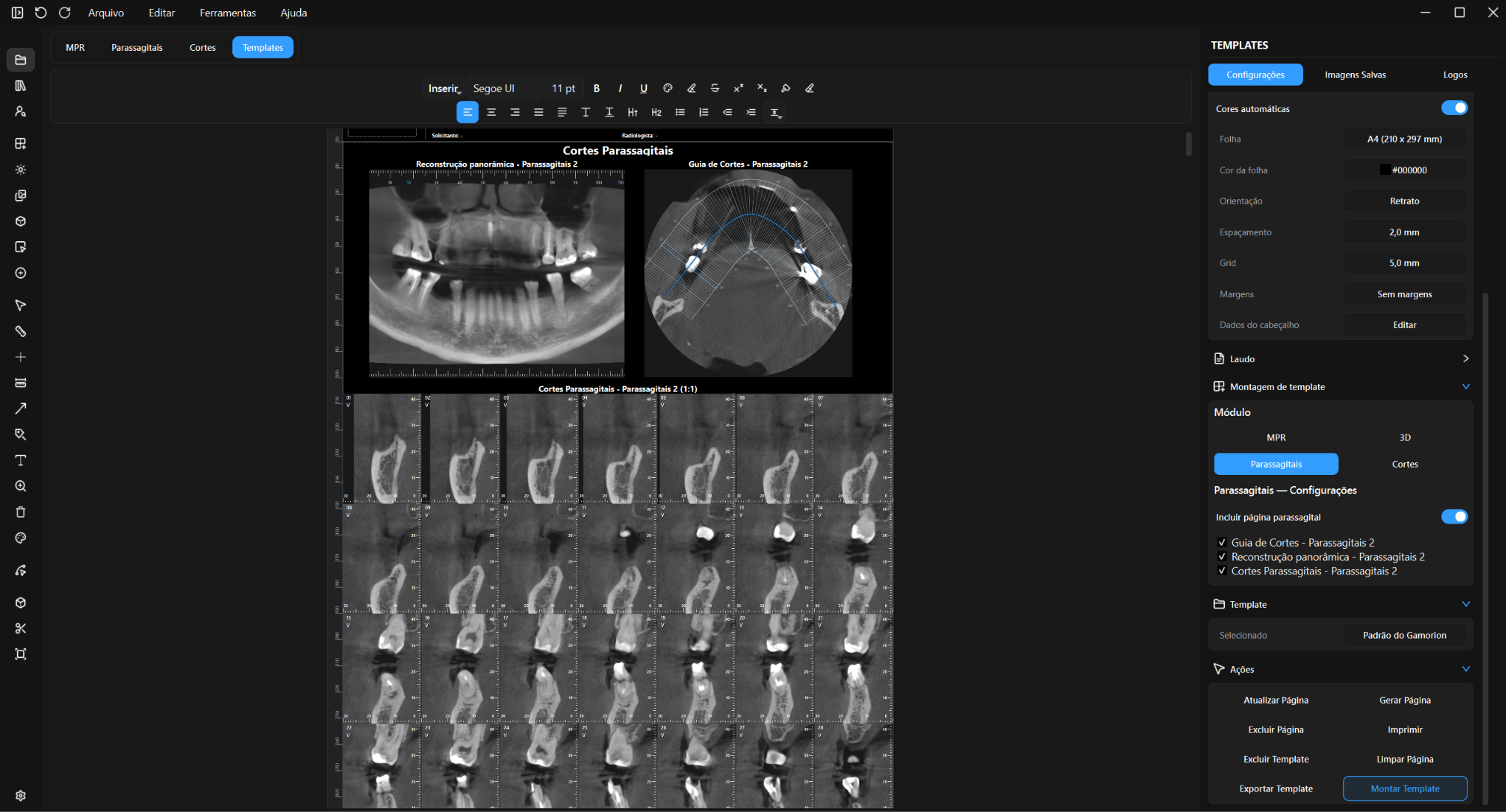Apply H2 heading style
Image resolution: width=1506 pixels, height=812 pixels.
coord(656,112)
